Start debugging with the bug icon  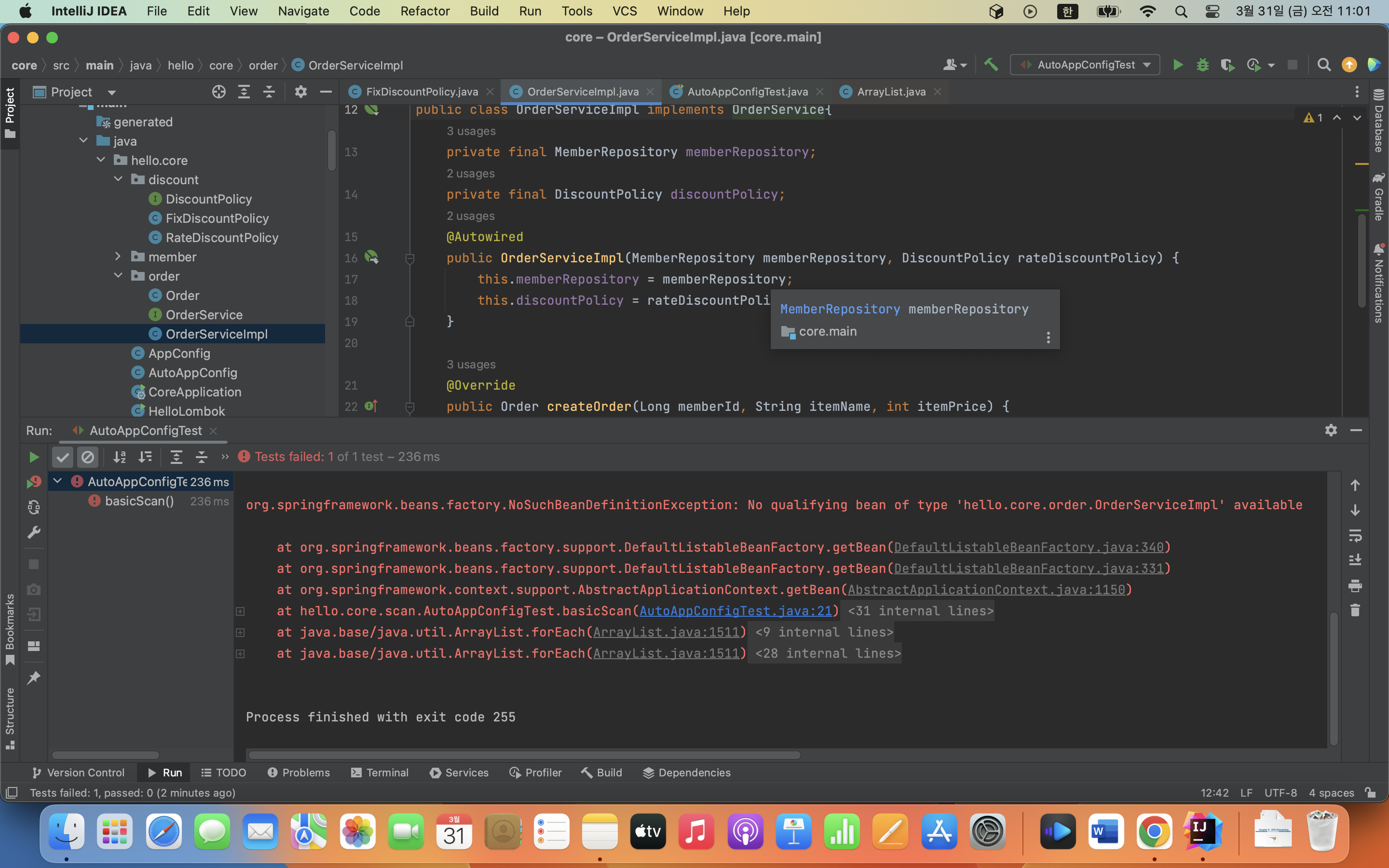1202,65
